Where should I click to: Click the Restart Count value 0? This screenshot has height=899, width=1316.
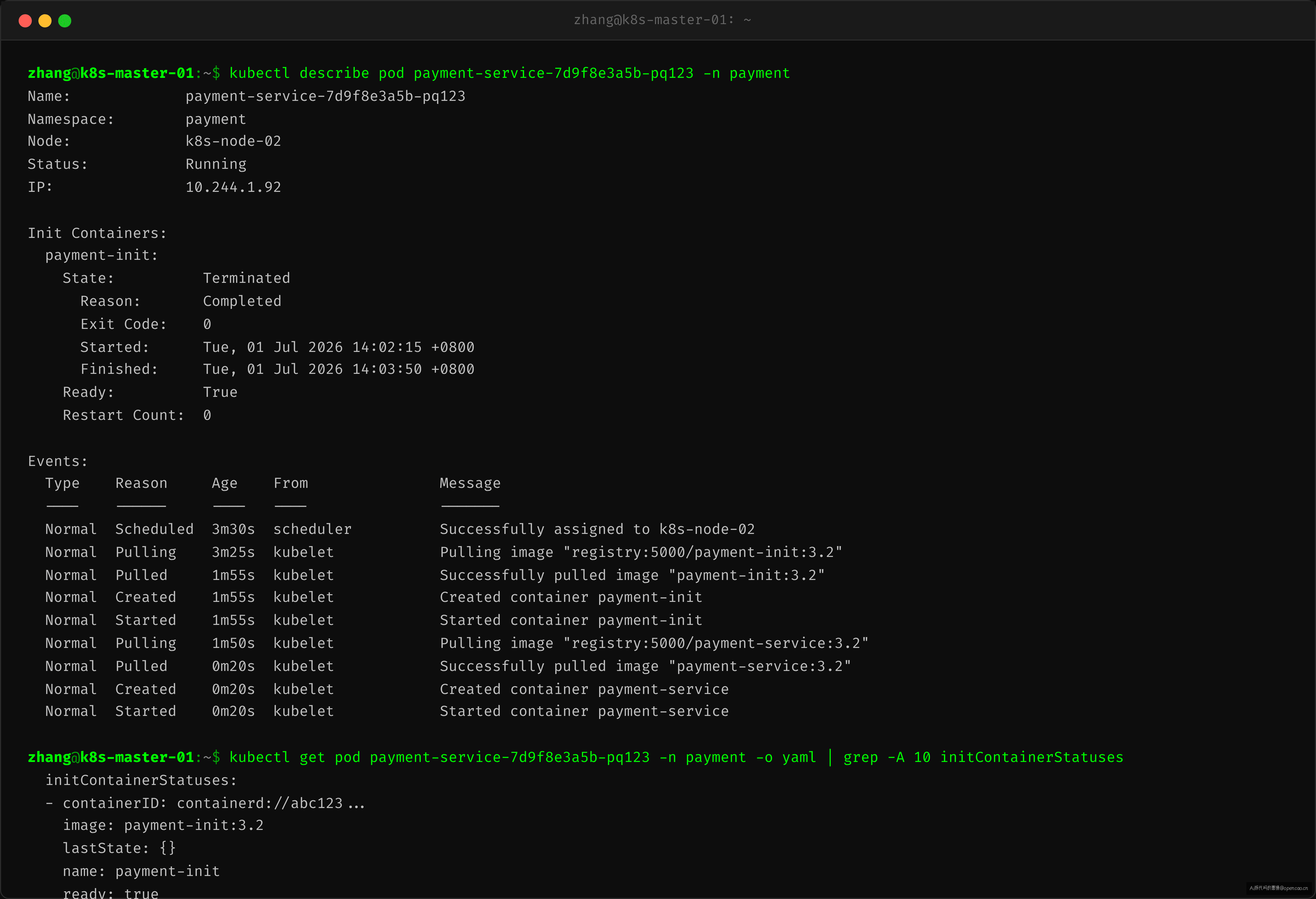[x=207, y=415]
